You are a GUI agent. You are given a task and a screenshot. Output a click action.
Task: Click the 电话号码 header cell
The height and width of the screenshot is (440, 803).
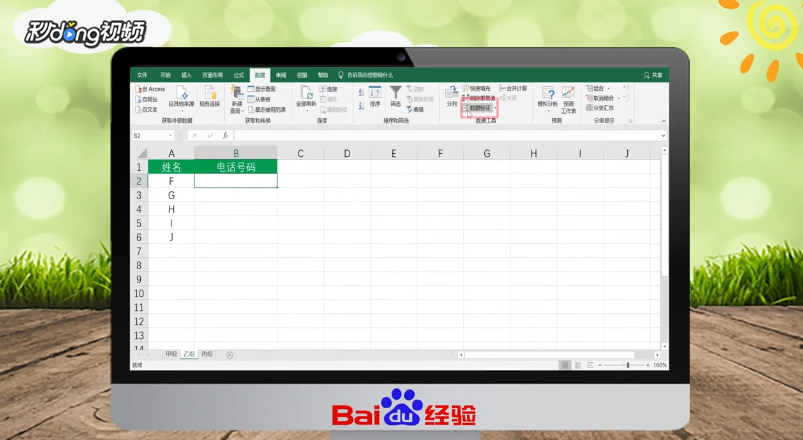coord(236,167)
